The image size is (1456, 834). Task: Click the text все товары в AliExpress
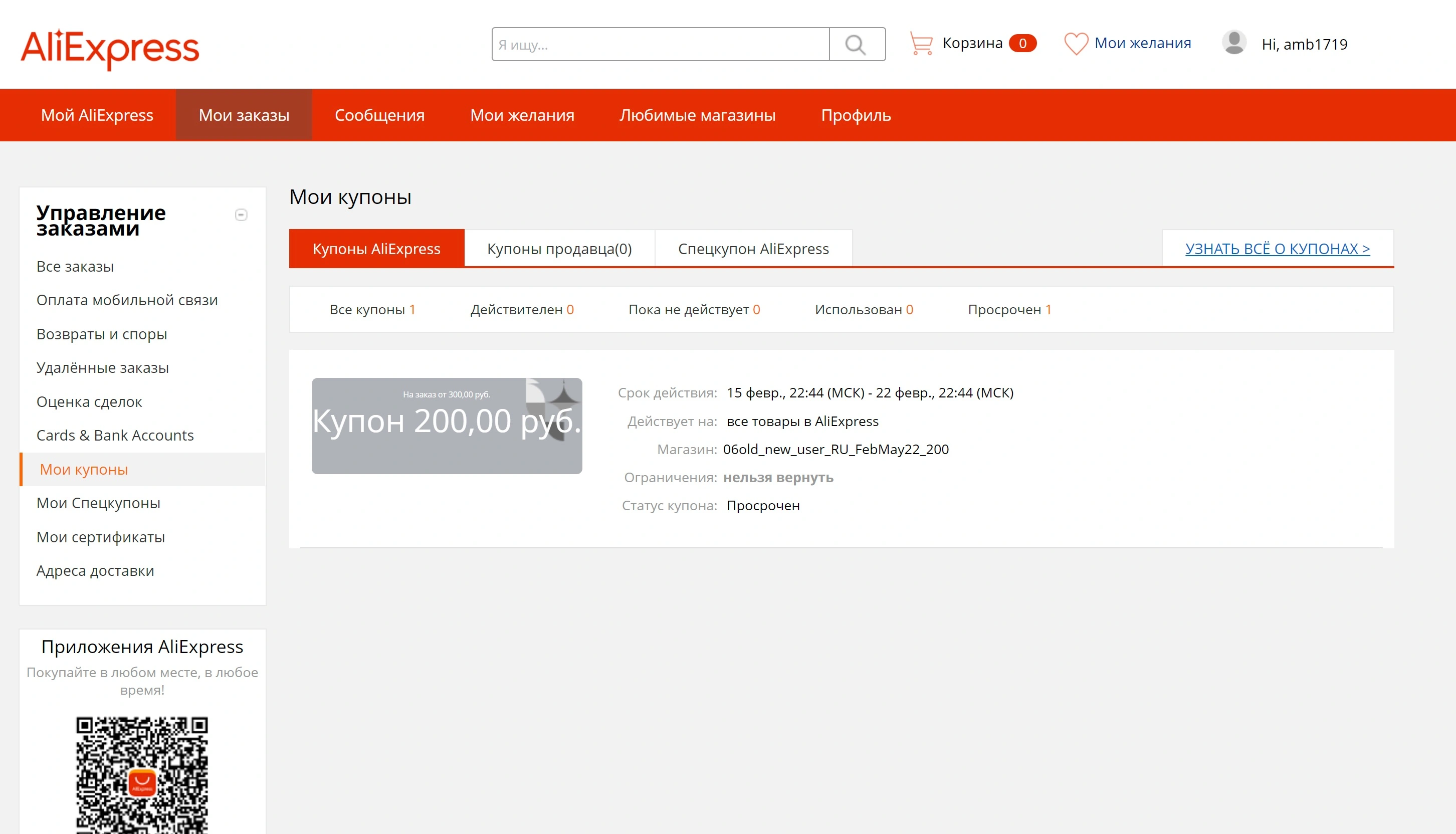tap(802, 421)
